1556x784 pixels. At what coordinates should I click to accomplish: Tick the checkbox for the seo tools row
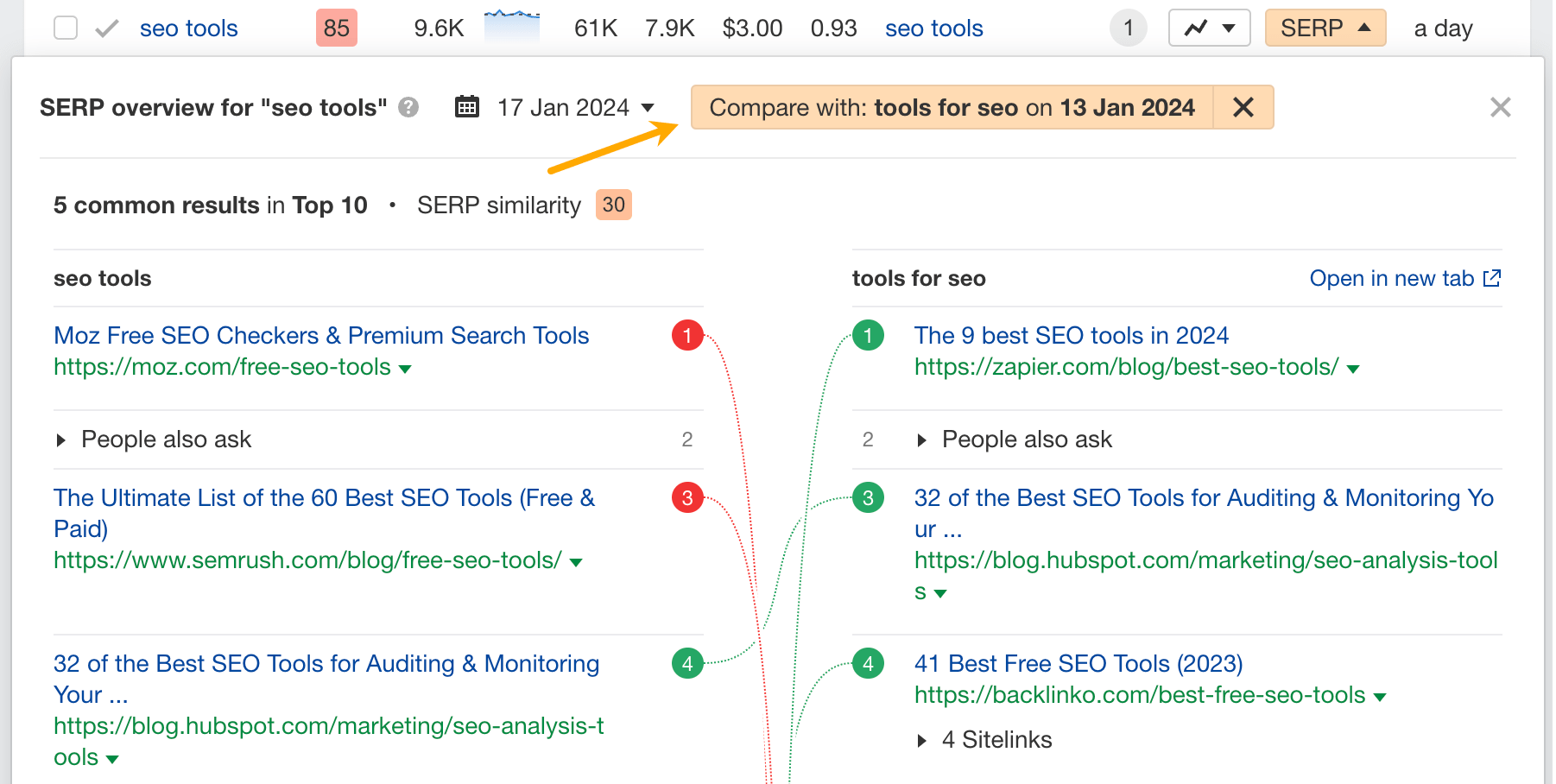point(66,28)
